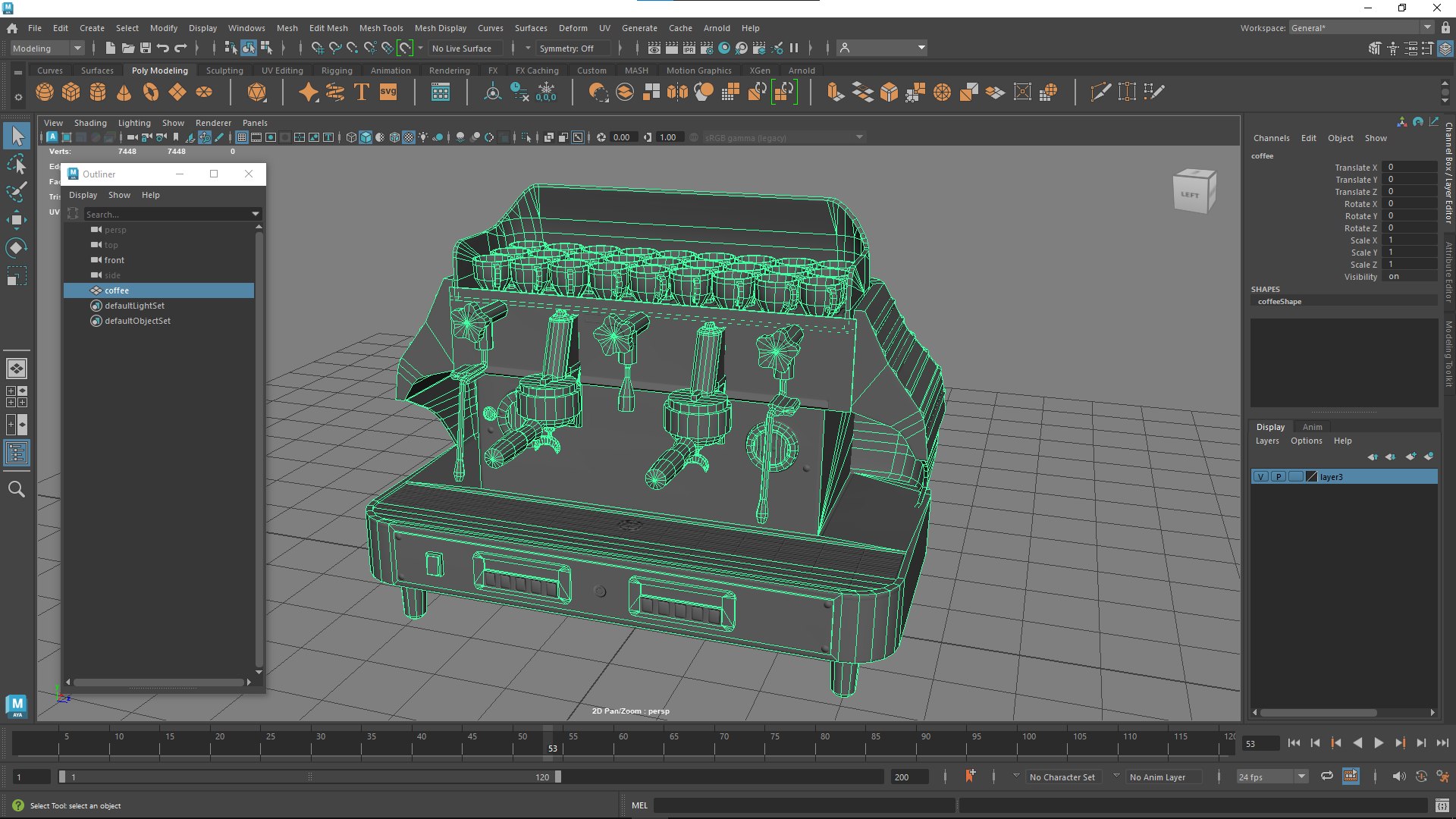Click the Save scene icon
The width and height of the screenshot is (1456, 819).
146,48
